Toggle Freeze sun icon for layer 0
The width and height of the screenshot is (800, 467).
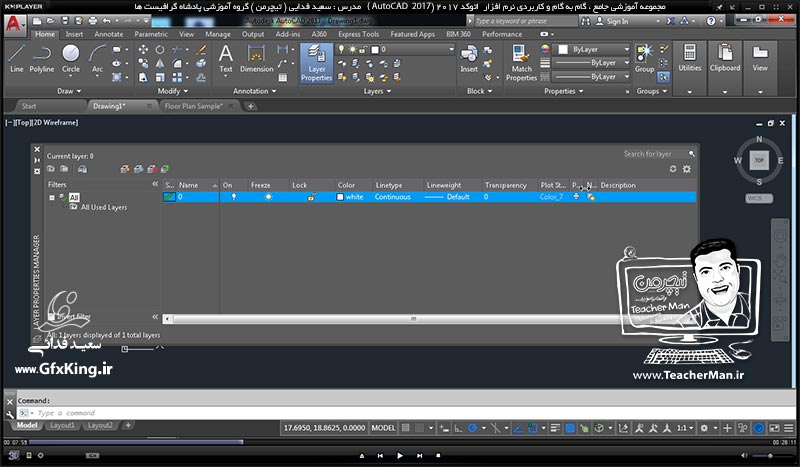[x=268, y=197]
